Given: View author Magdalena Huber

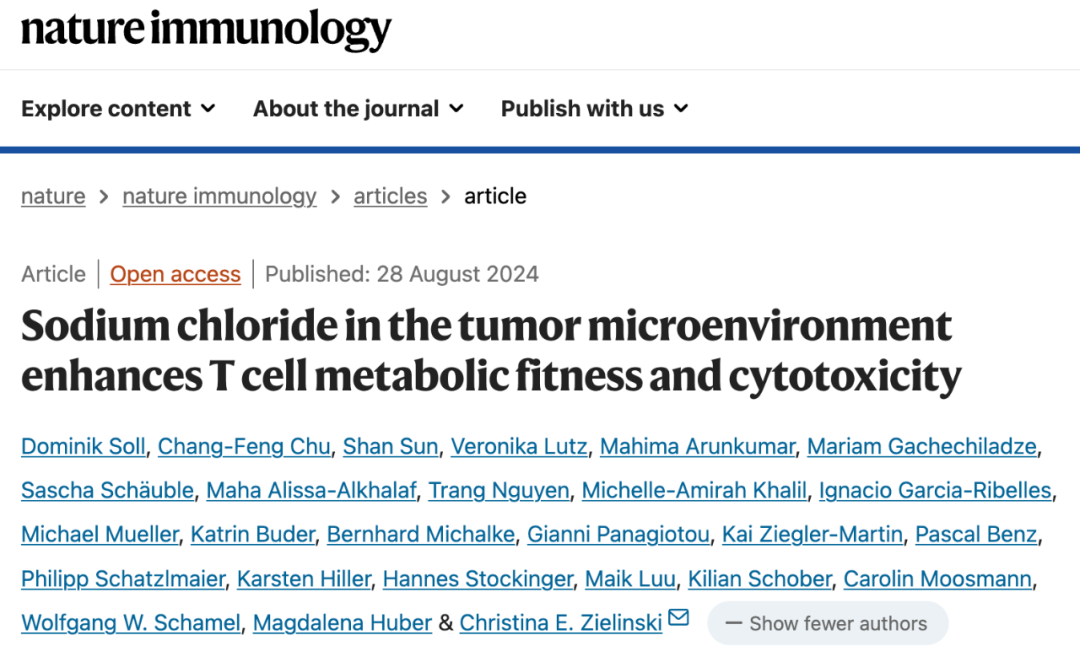Looking at the screenshot, I should pyautogui.click(x=342, y=623).
